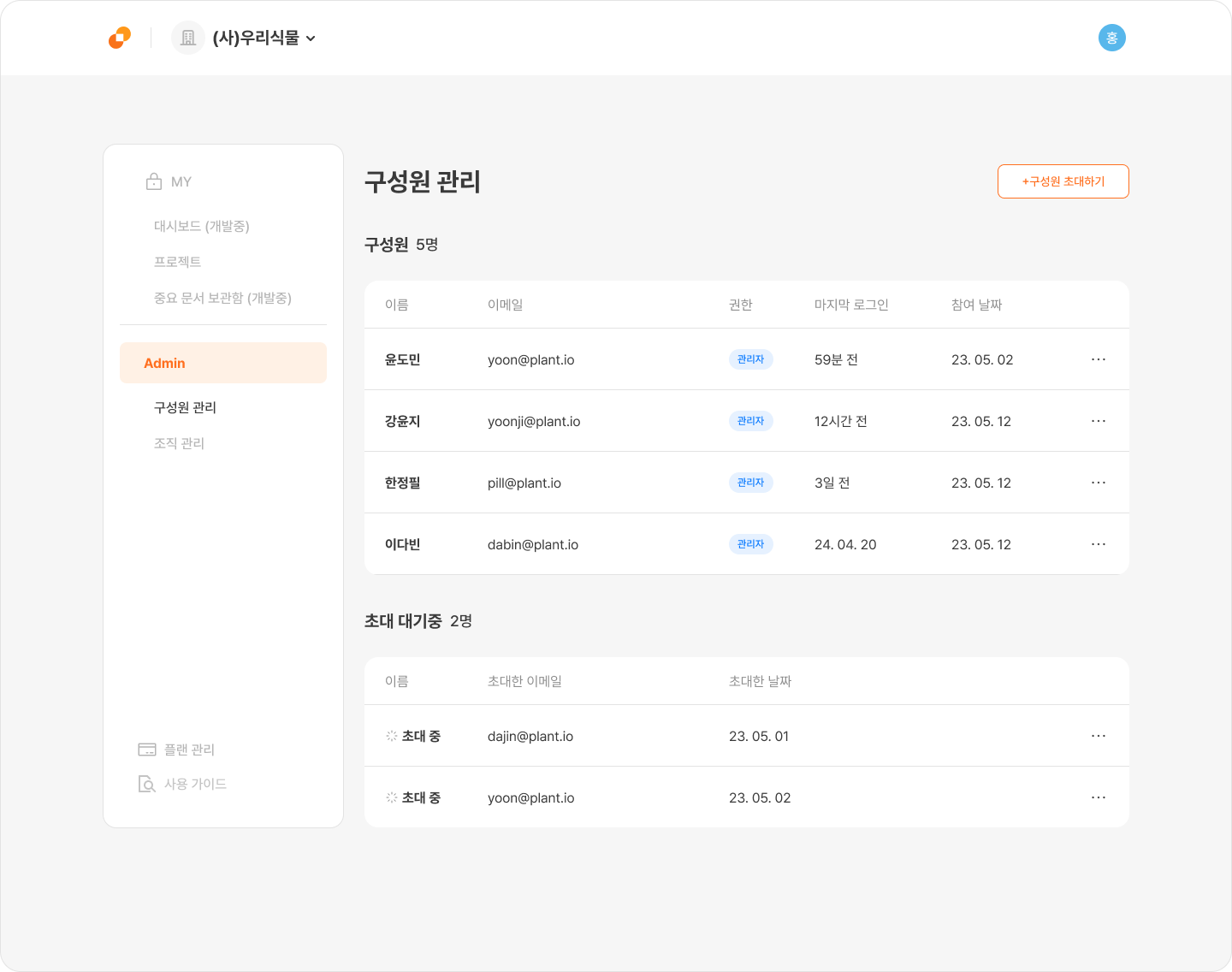Open more options for dajin@plant.io invitation

click(x=1099, y=736)
